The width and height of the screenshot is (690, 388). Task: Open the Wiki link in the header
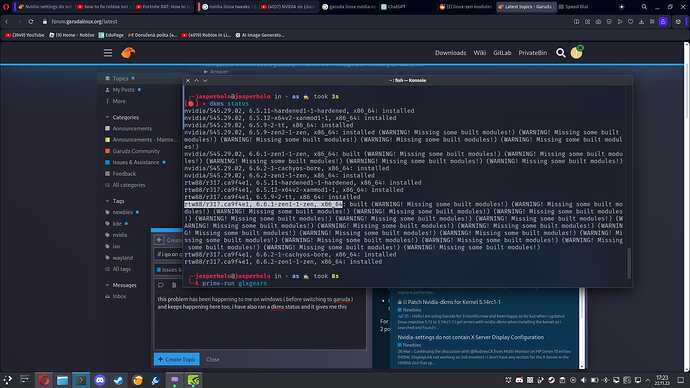coord(480,53)
